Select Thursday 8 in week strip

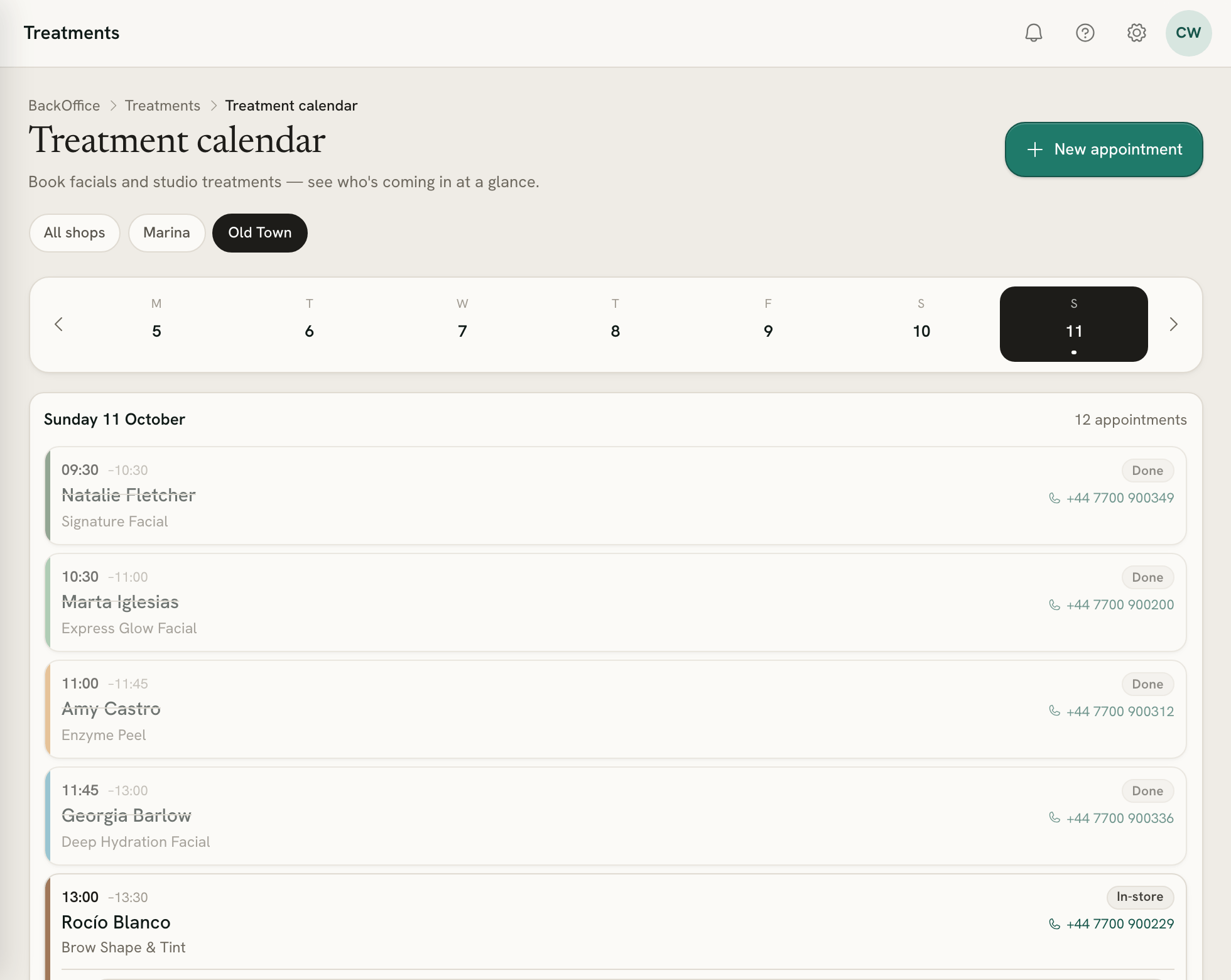[x=615, y=324]
